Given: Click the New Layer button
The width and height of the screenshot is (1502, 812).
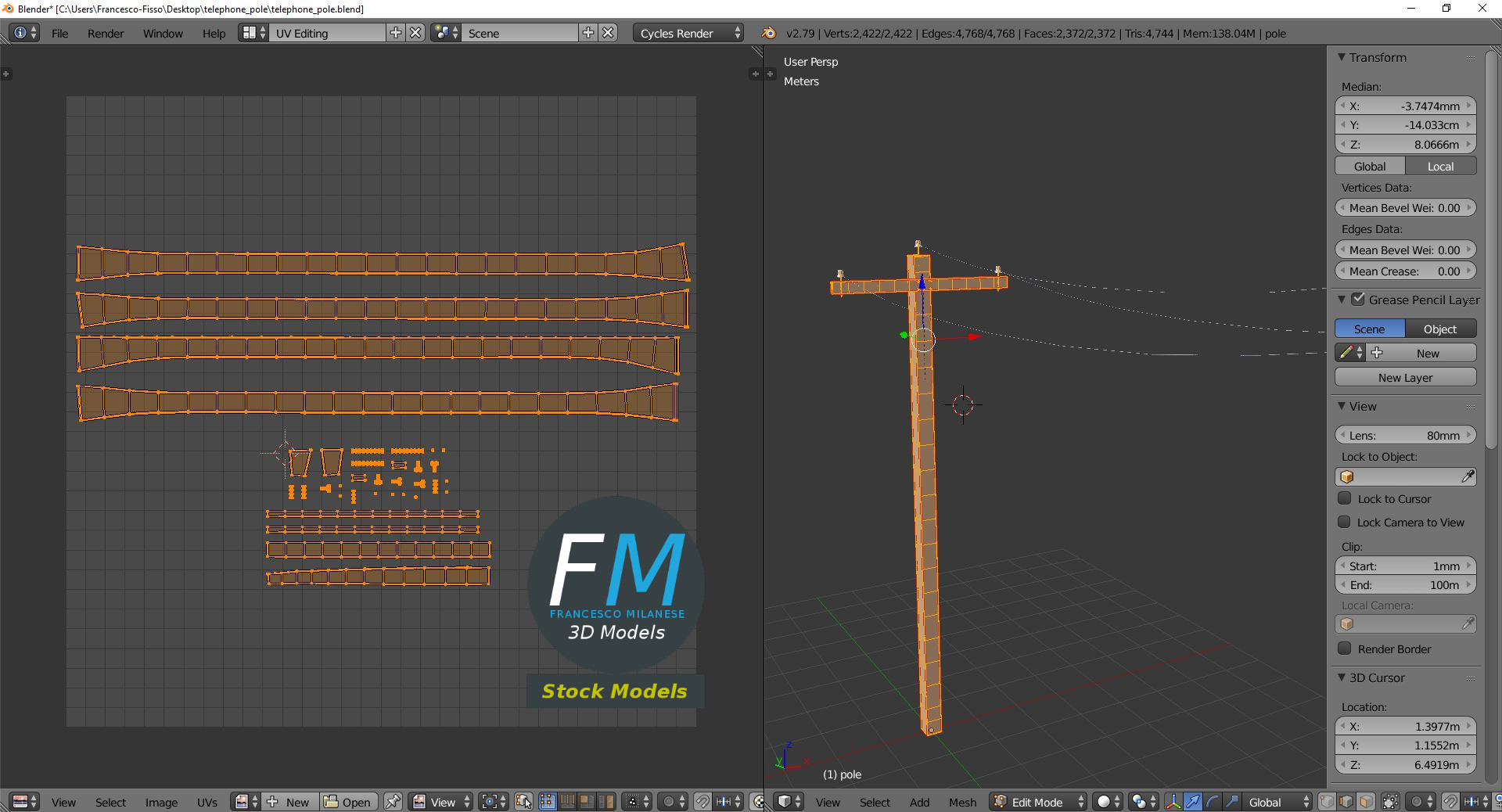Looking at the screenshot, I should click(1405, 377).
